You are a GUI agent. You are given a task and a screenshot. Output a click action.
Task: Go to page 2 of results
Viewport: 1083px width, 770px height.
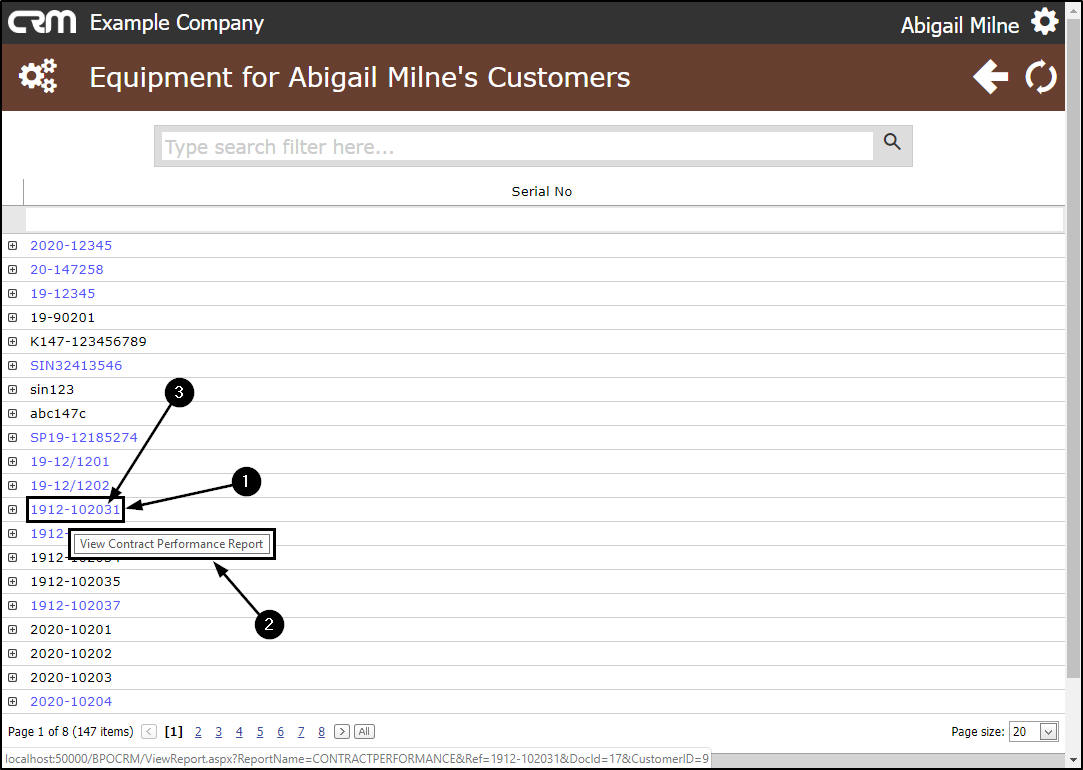(198, 732)
